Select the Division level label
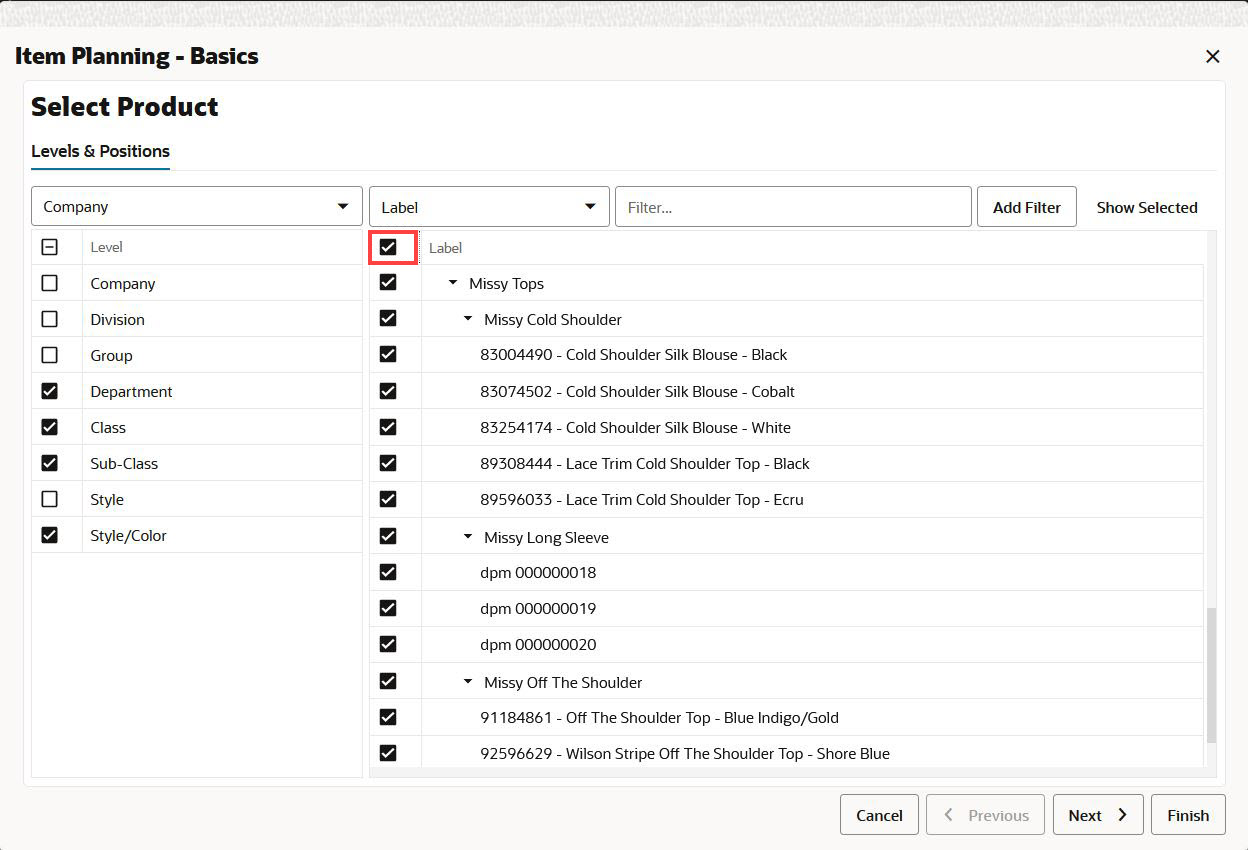The width and height of the screenshot is (1248, 850). [117, 319]
